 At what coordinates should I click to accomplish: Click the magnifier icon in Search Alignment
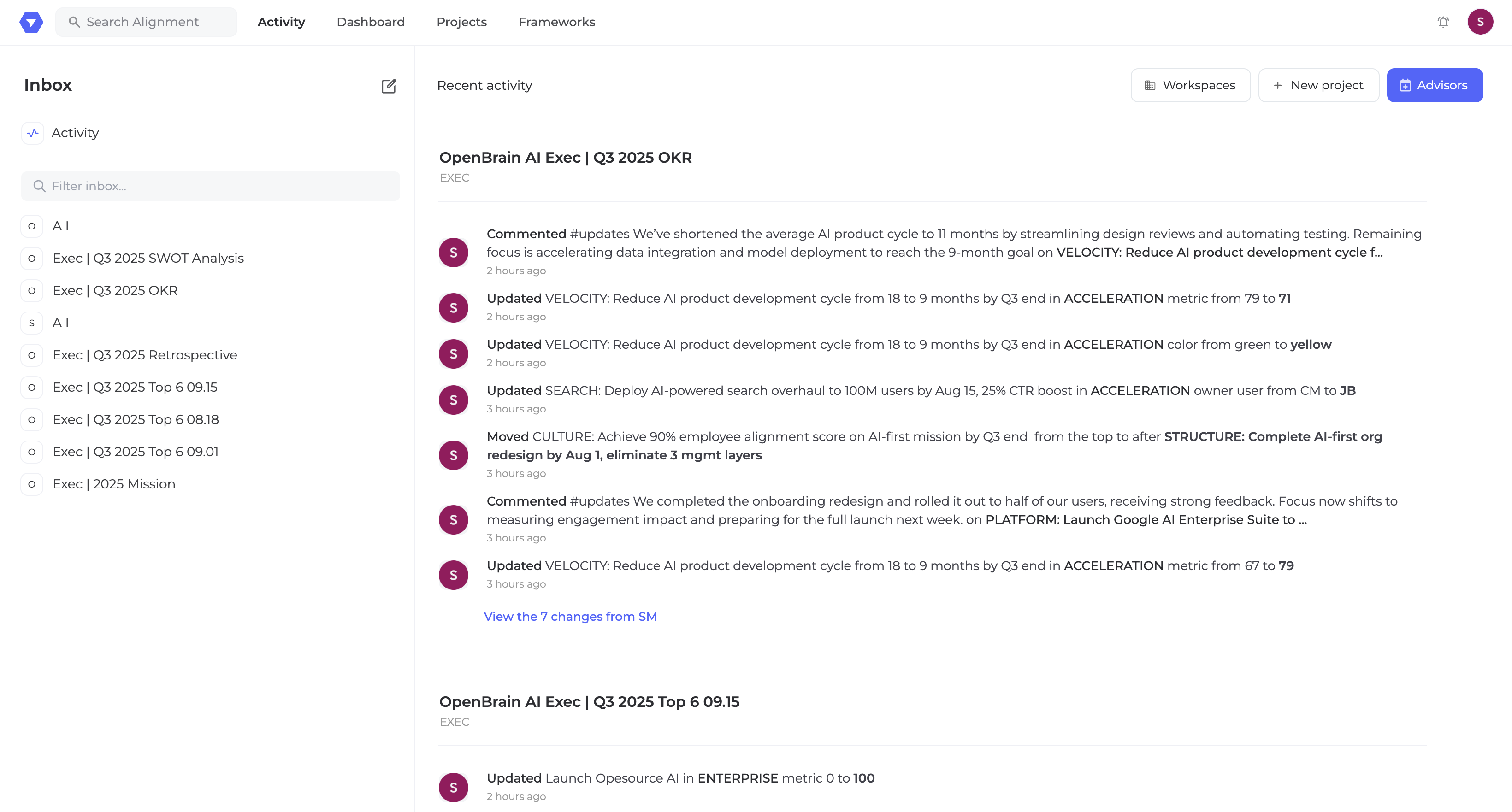[74, 22]
